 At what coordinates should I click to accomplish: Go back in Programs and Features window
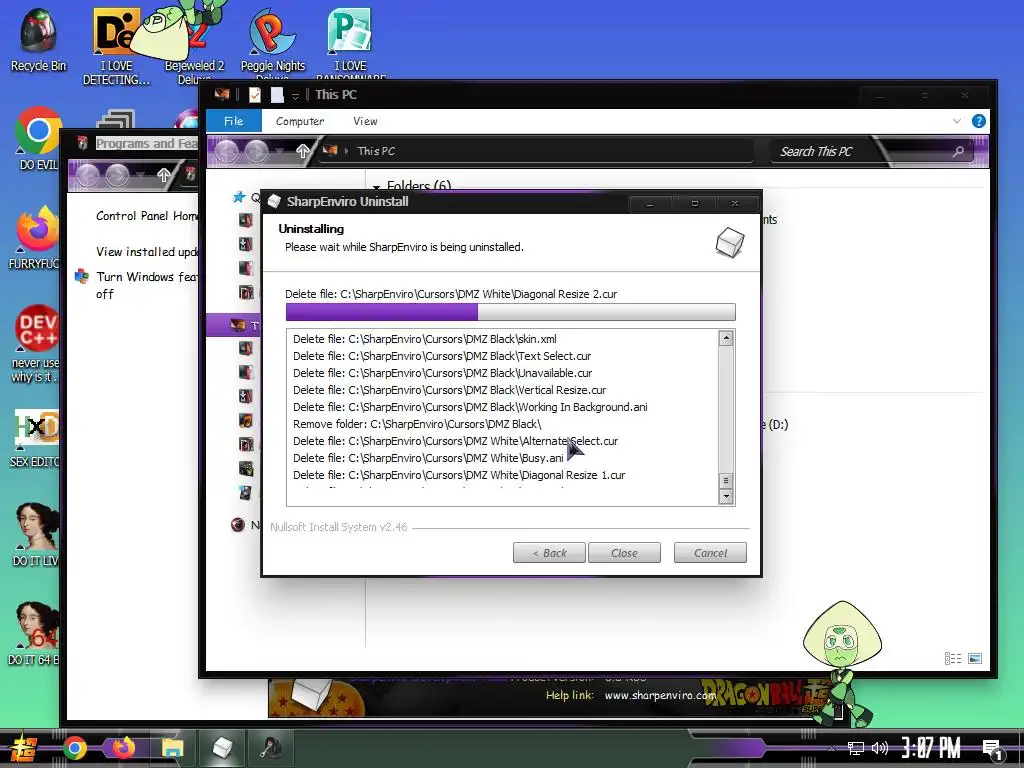coord(88,175)
